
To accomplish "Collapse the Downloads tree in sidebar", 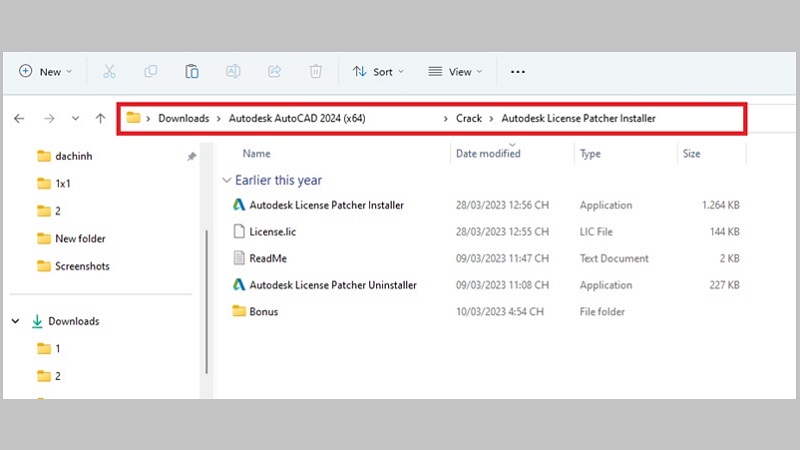I will point(16,322).
